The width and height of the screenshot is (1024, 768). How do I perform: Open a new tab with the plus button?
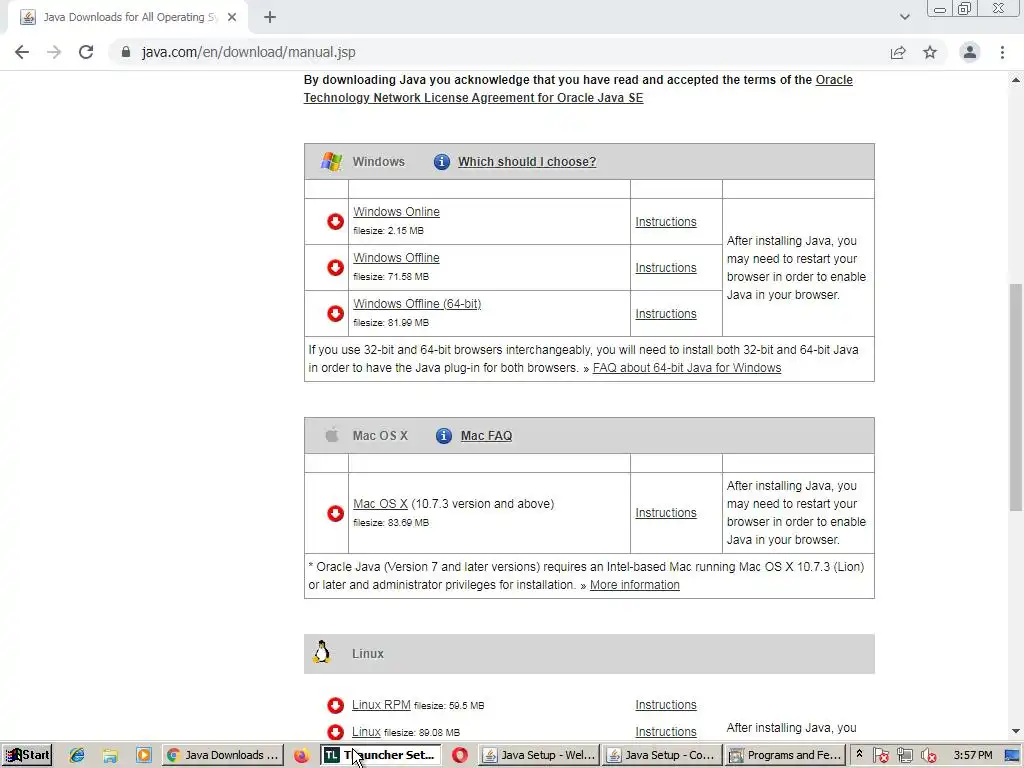[270, 17]
